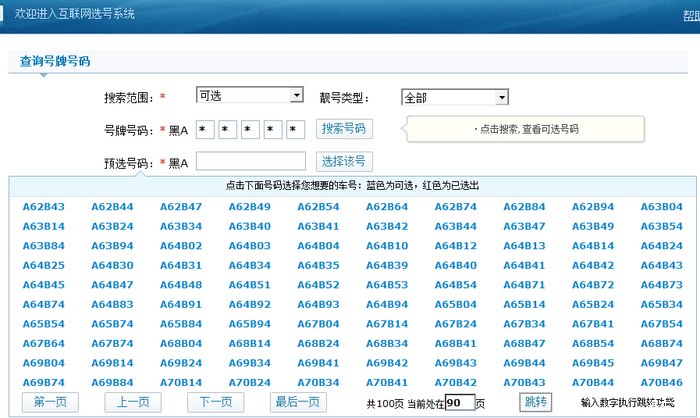Image resolution: width=700 pixels, height=418 pixels.
Task: Choose plate number A67B54
Action: pyautogui.click(x=662, y=324)
